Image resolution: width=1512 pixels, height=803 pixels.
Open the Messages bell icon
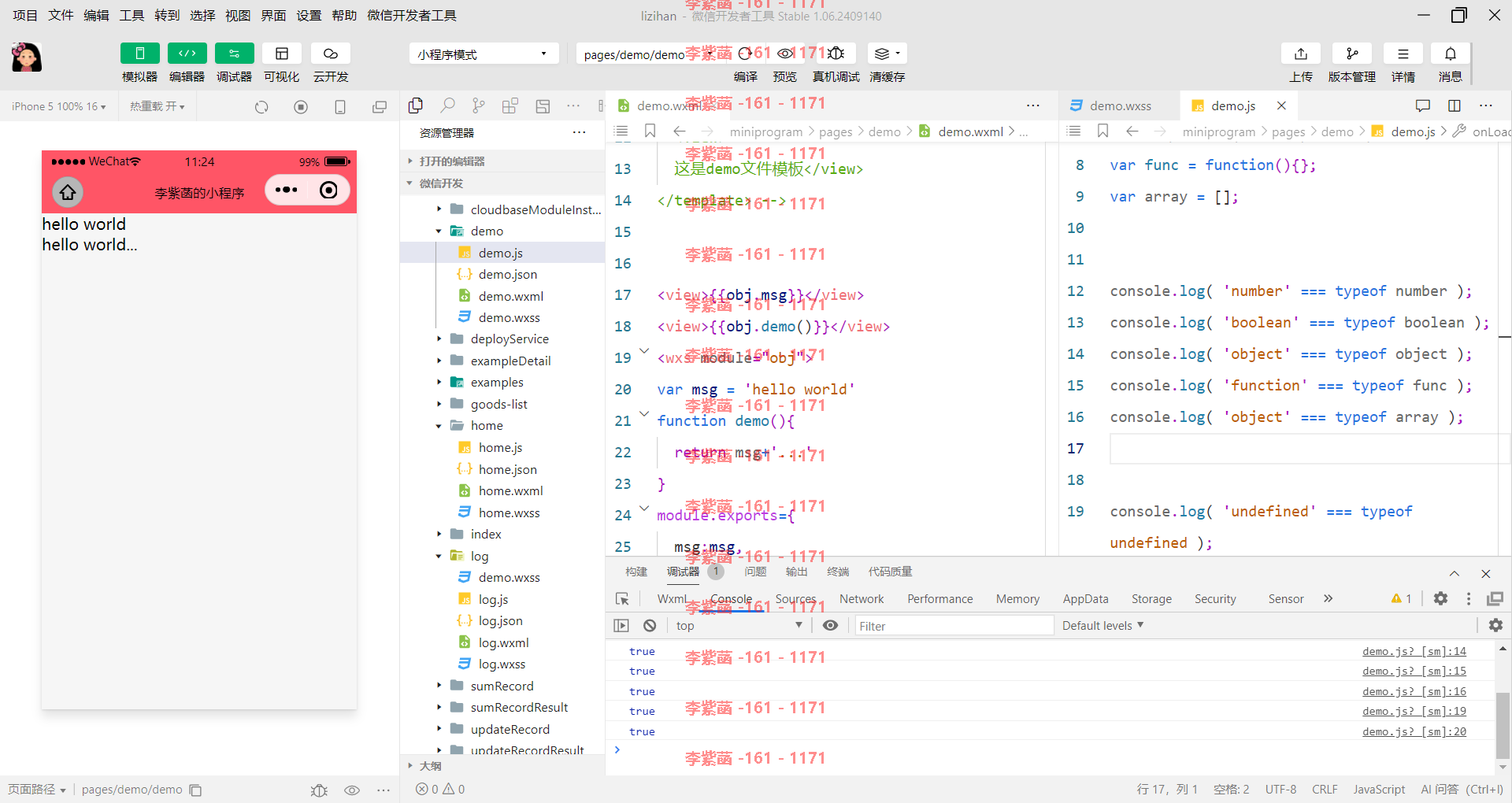pos(1451,54)
